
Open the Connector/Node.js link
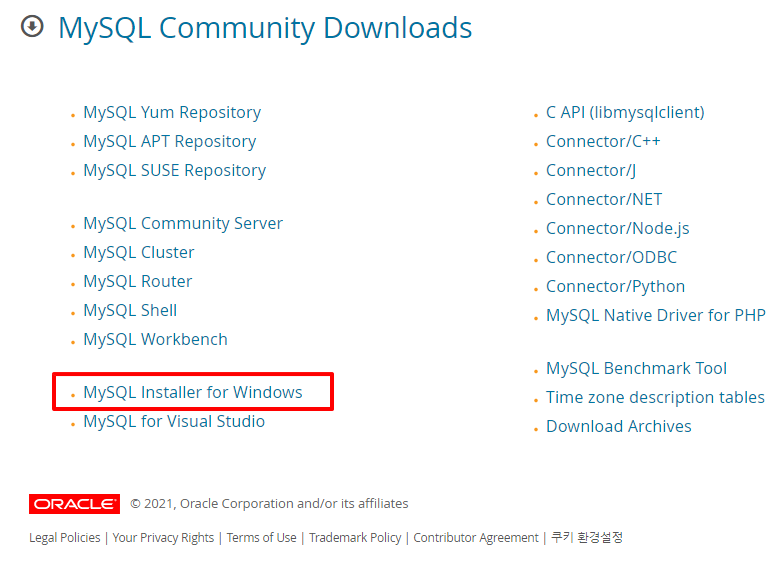click(x=618, y=228)
